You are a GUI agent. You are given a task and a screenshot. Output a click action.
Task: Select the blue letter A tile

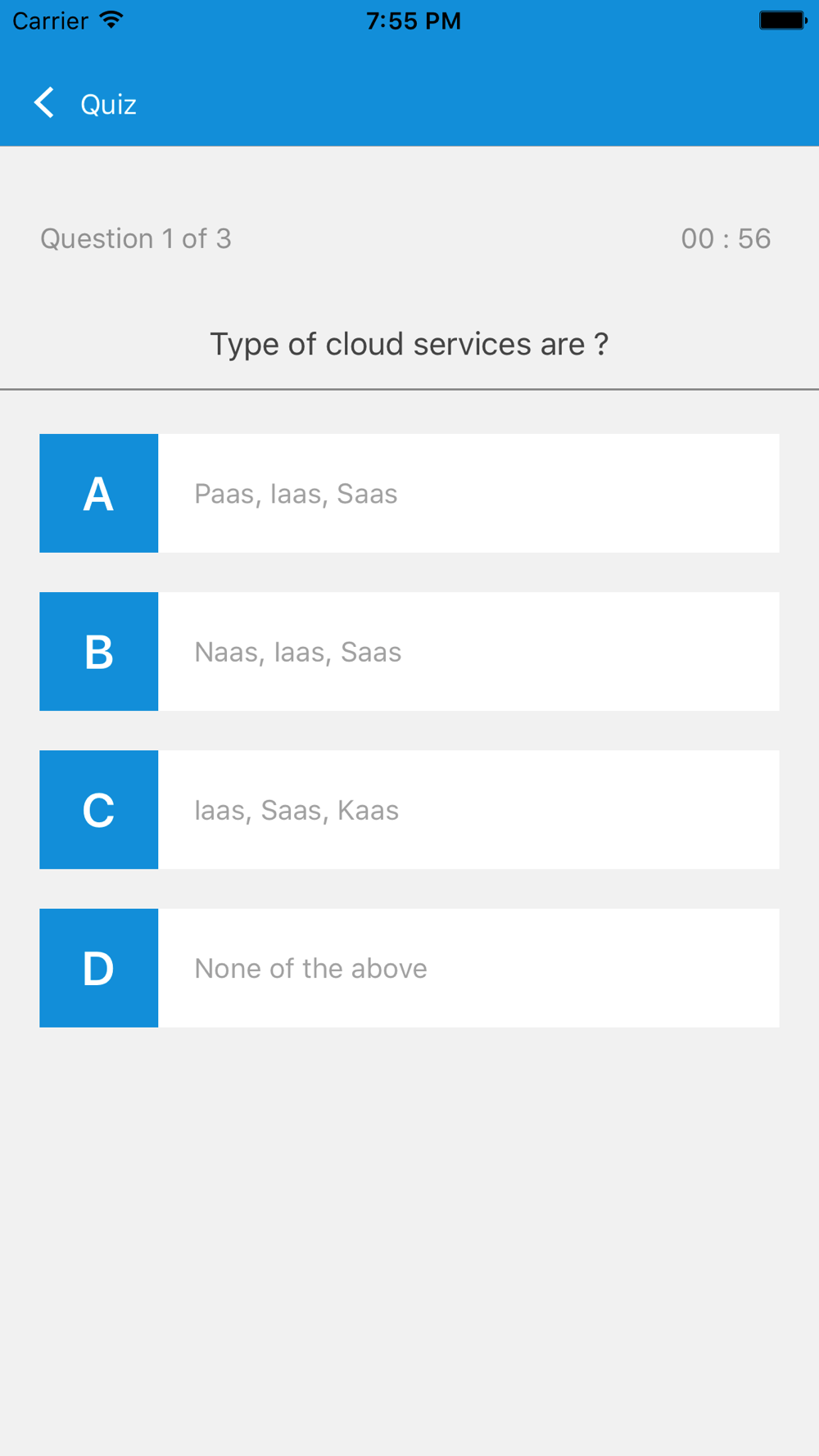pos(99,493)
